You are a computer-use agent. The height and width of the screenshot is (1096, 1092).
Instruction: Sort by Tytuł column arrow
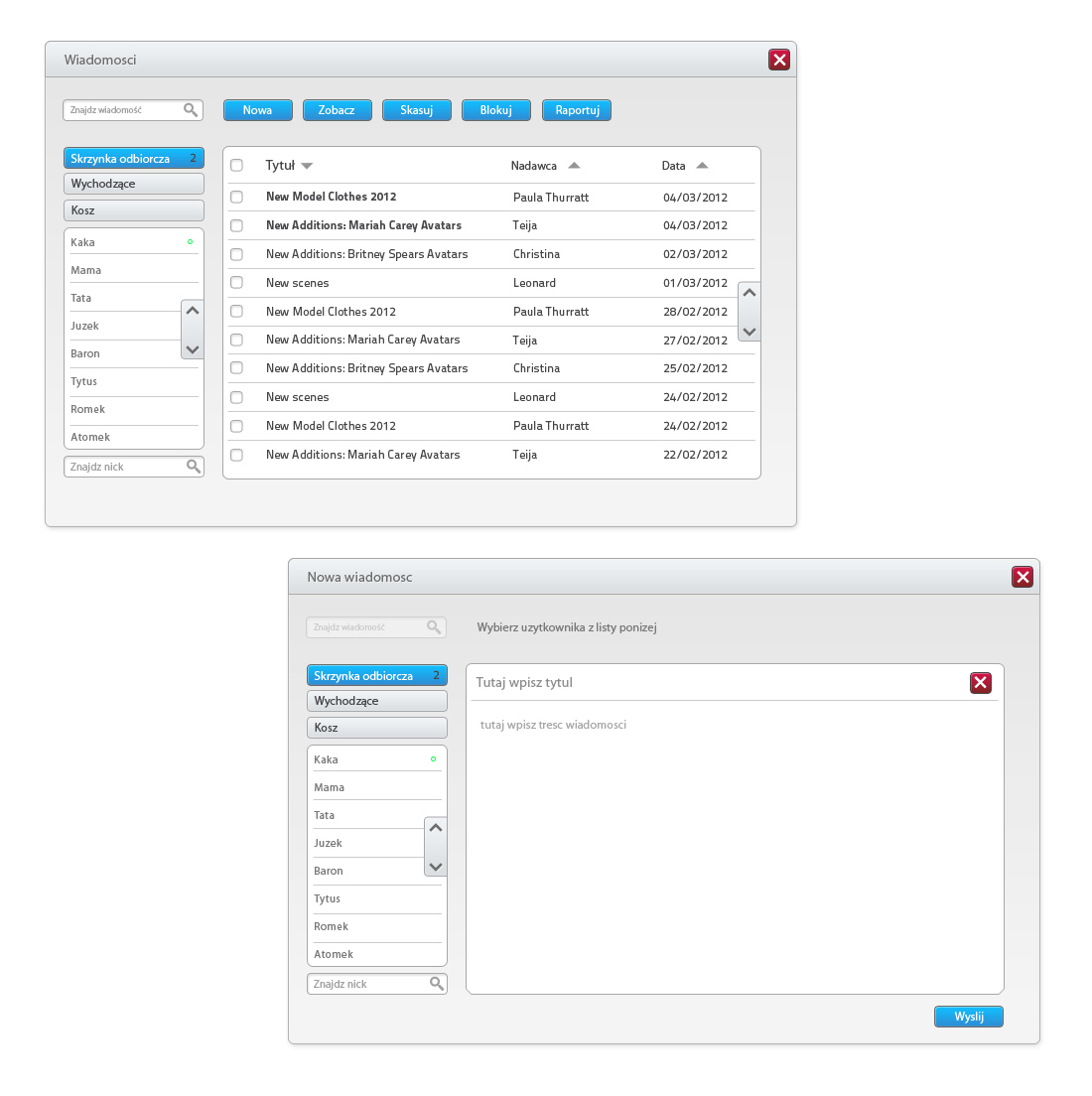pyautogui.click(x=307, y=166)
